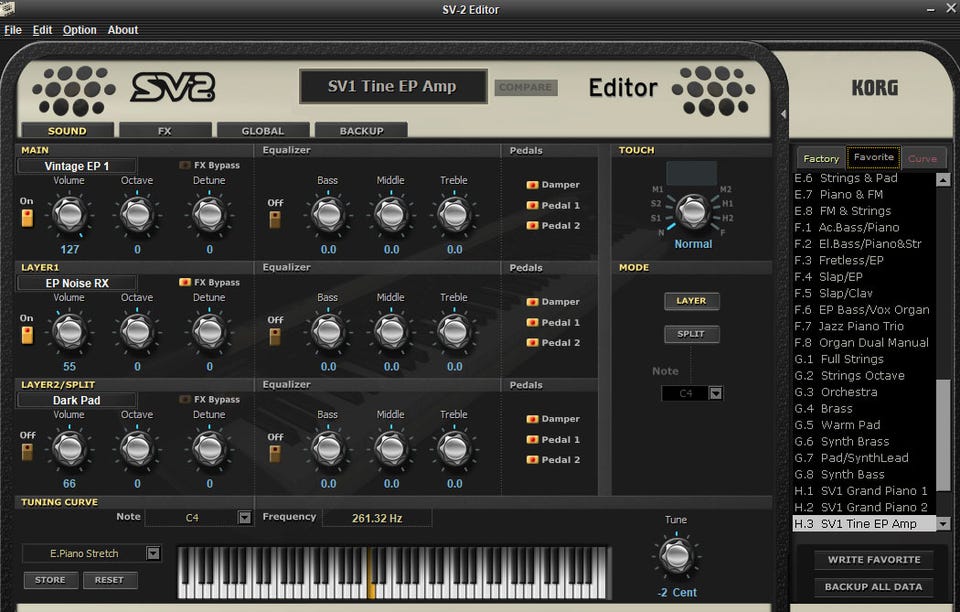The width and height of the screenshot is (960, 612).
Task: Open the E.Piano Stretch tuning curve dropdown
Action: [x=153, y=553]
